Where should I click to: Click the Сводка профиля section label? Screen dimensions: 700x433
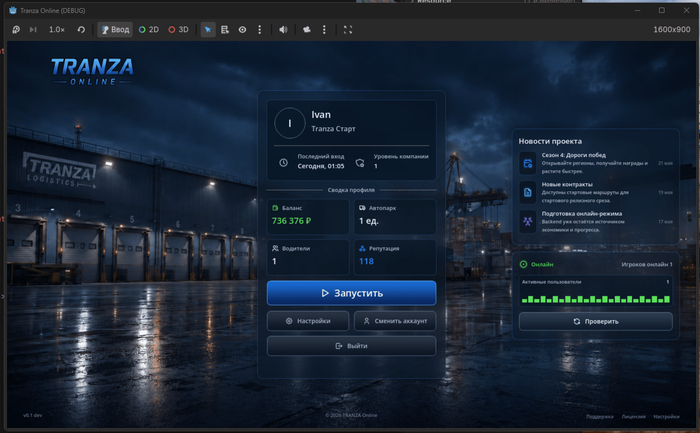(351, 190)
